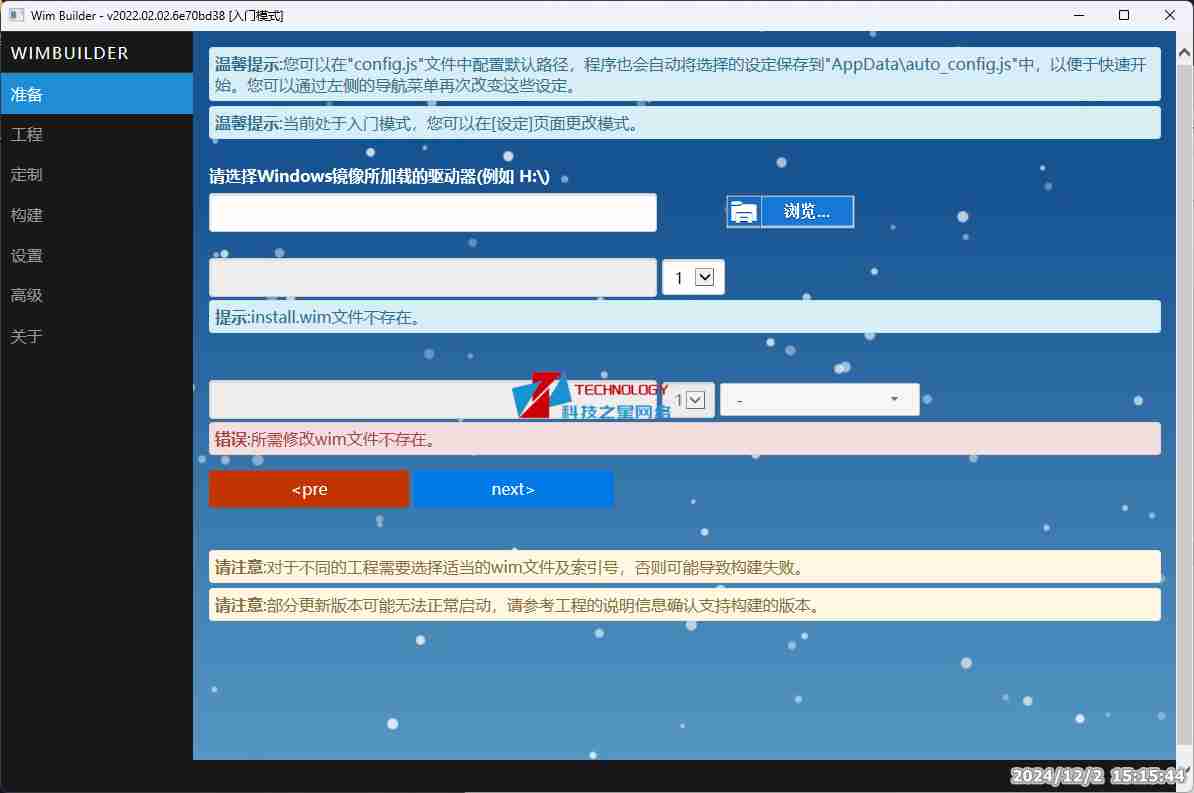Click the WIMBUILDER logo in the sidebar
Screen dimensions: 1194x793
tap(70, 53)
